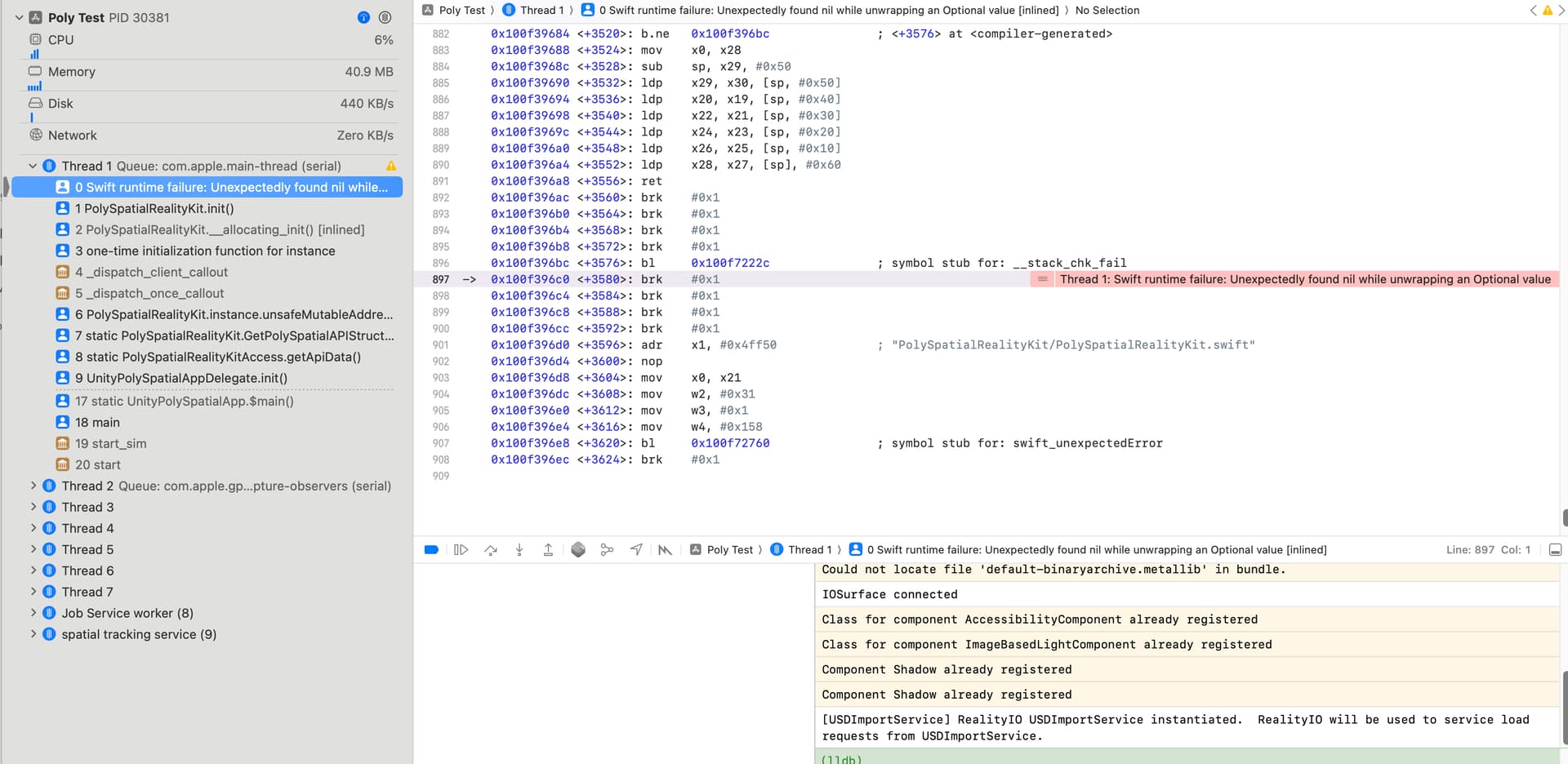Step out of the current frame

tap(548, 549)
